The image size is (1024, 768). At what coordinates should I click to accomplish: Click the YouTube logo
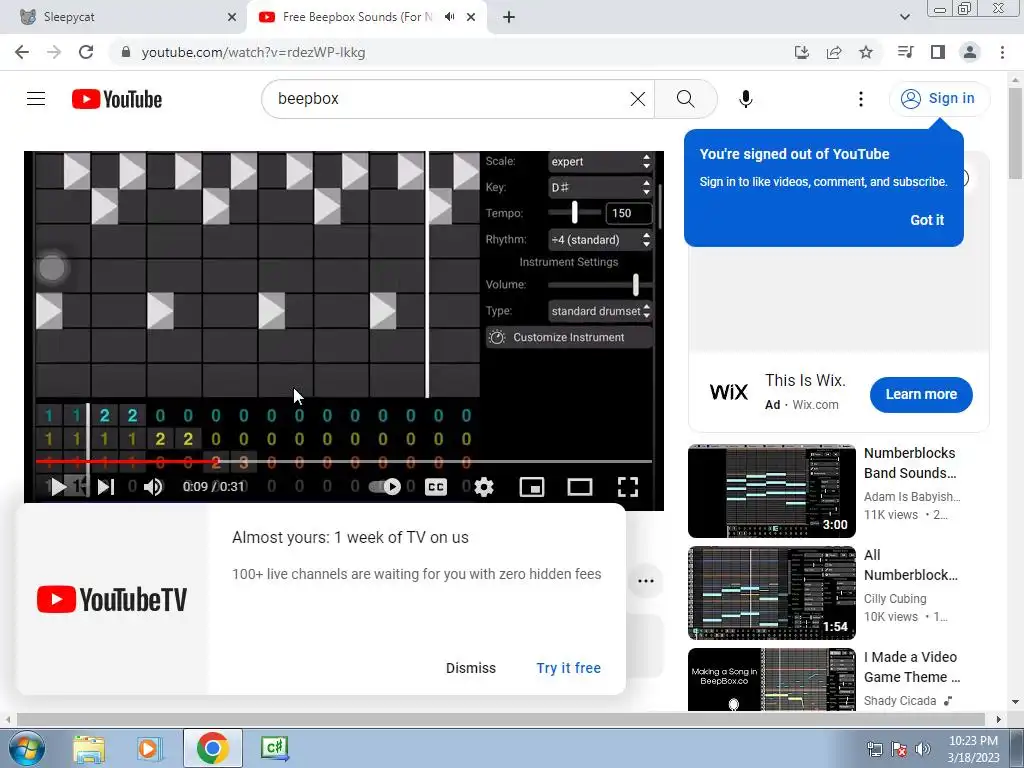[117, 99]
